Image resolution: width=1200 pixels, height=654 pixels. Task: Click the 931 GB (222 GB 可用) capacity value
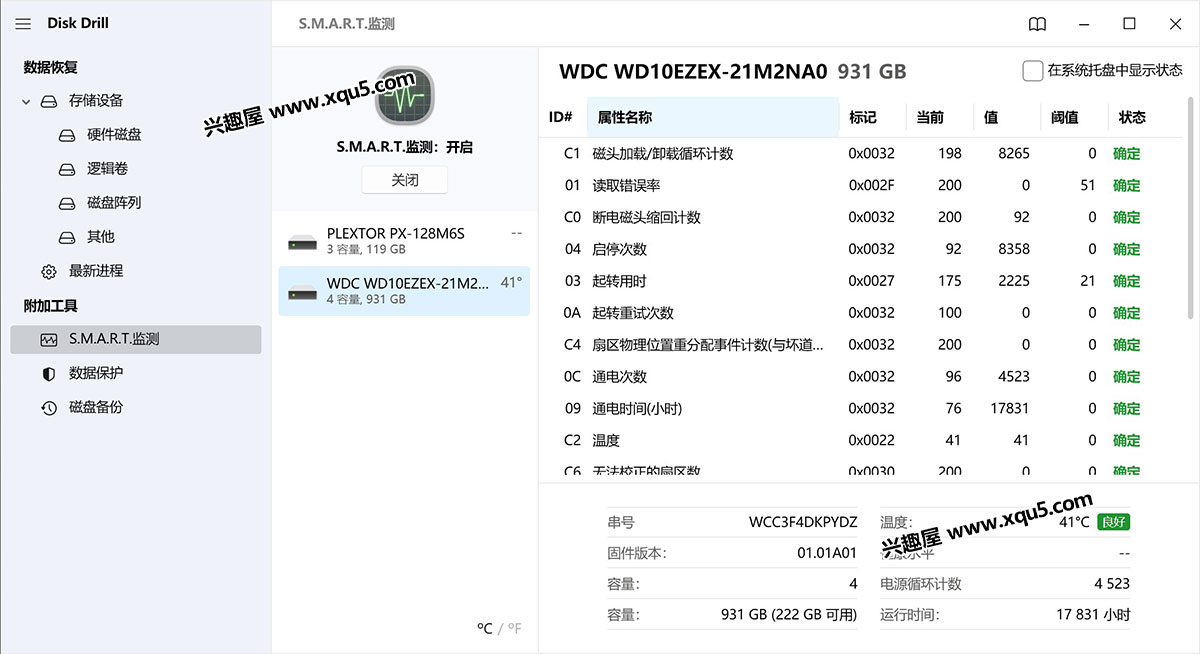(789, 615)
